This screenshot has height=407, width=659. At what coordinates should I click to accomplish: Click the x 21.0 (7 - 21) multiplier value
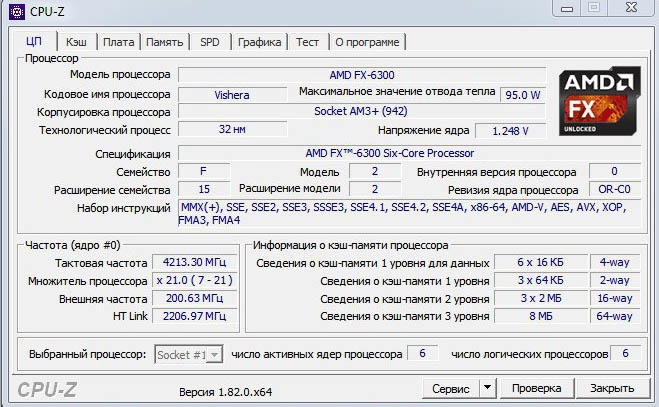tap(195, 280)
